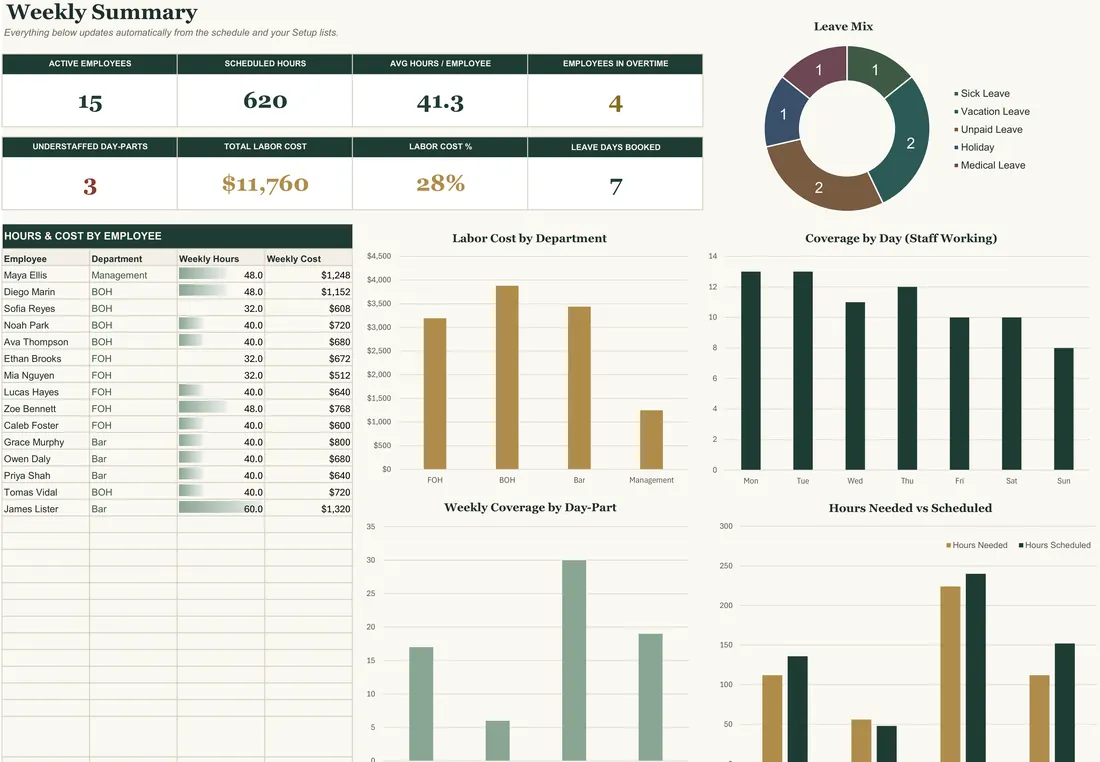Select the Employees in Overtime value 4

click(x=615, y=103)
